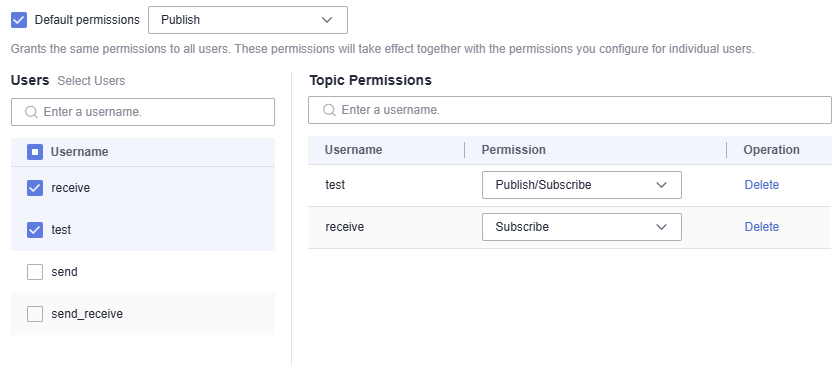Select the send_receive user row label

87,314
